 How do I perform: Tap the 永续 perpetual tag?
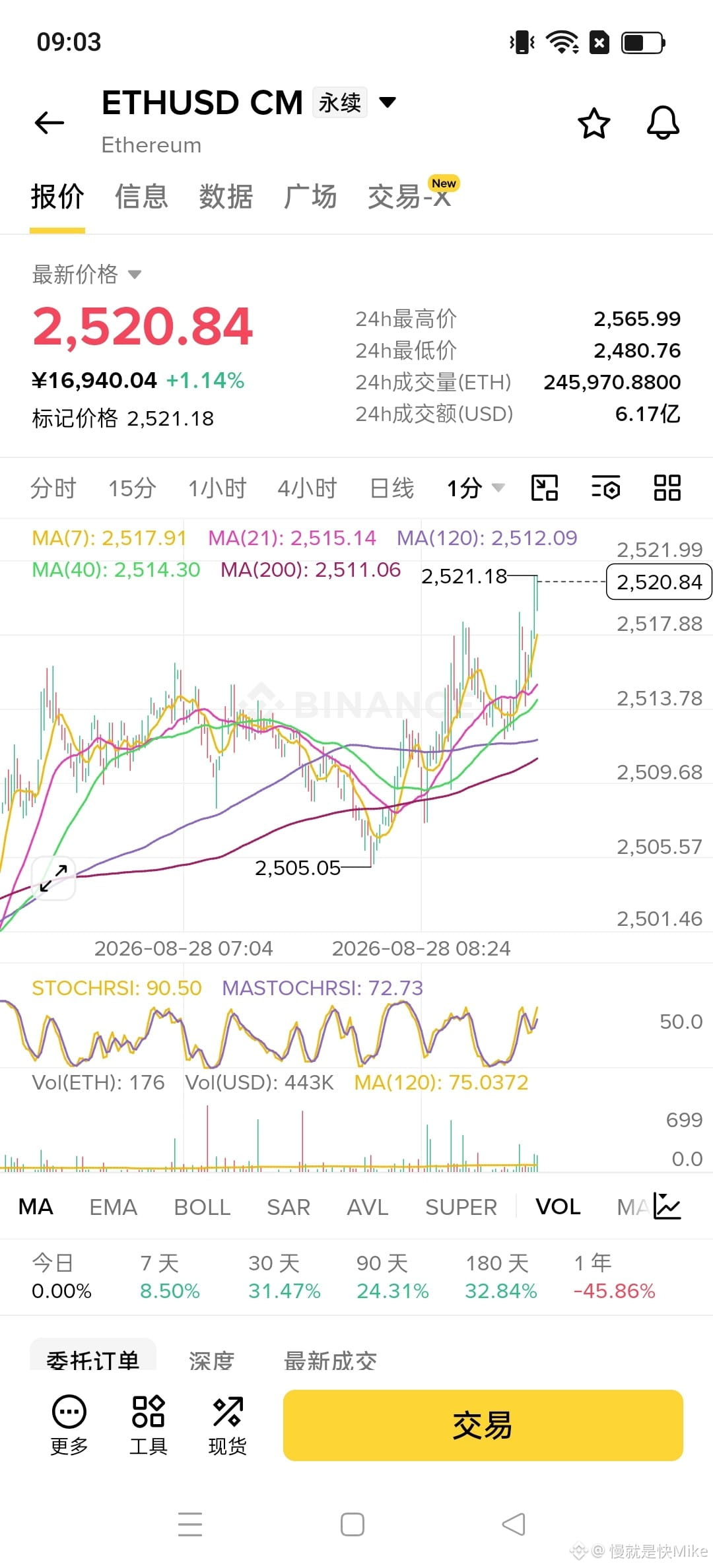340,102
